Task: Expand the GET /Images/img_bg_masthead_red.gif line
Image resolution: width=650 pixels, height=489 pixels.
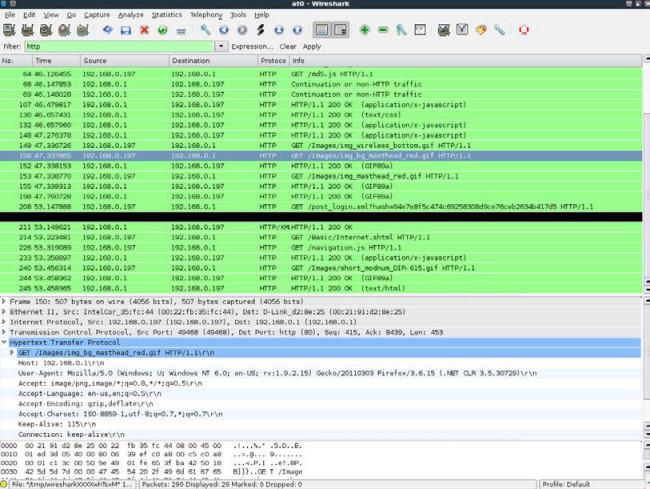Action: click(12, 353)
